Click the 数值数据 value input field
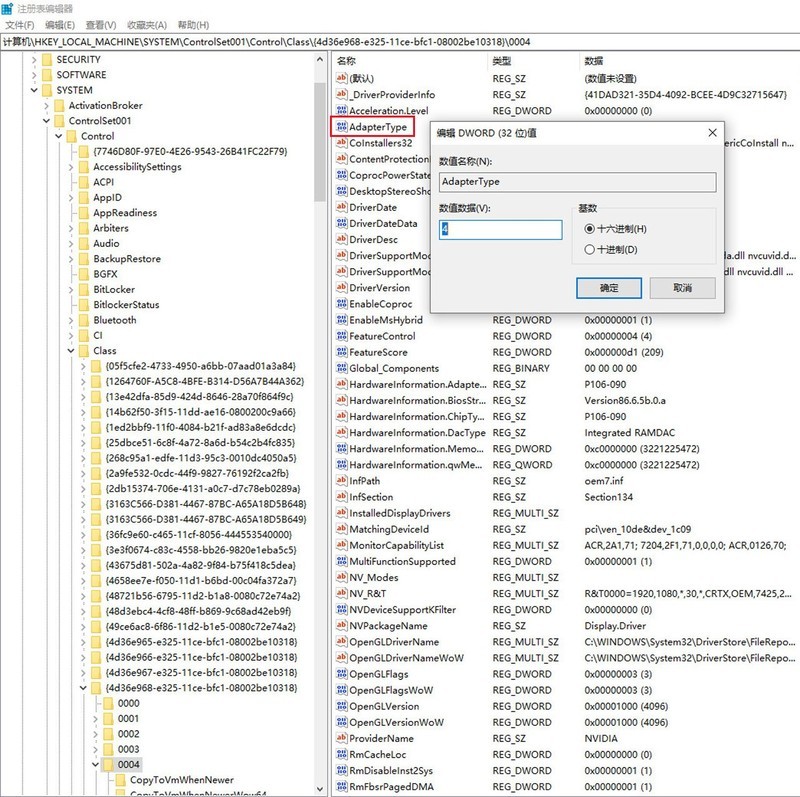The image size is (800, 797). (x=501, y=230)
